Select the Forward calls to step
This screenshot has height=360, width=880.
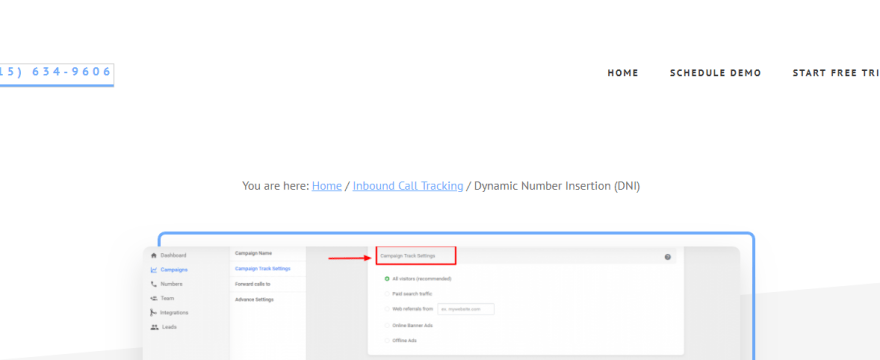[x=253, y=284]
